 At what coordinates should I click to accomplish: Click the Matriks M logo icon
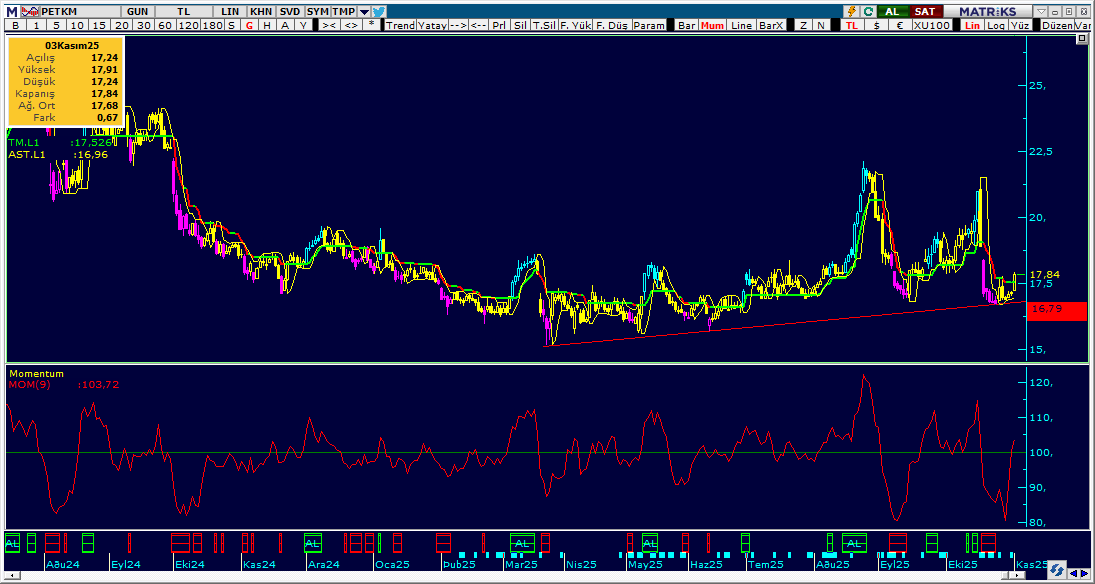(13, 11)
